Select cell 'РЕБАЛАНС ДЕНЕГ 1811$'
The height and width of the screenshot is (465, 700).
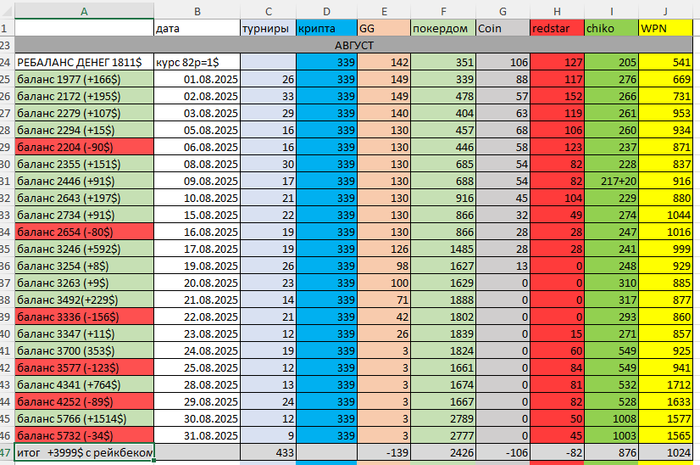point(84,62)
